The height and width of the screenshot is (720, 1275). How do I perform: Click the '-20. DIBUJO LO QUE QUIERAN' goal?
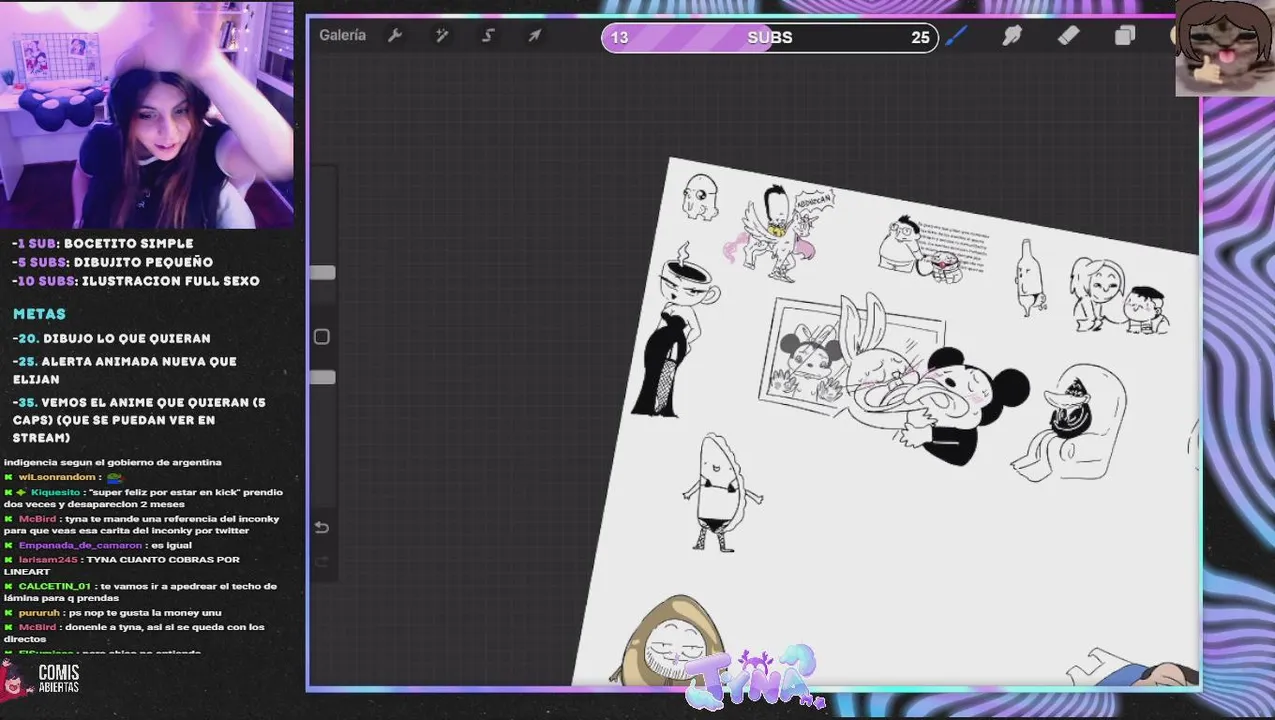[111, 338]
